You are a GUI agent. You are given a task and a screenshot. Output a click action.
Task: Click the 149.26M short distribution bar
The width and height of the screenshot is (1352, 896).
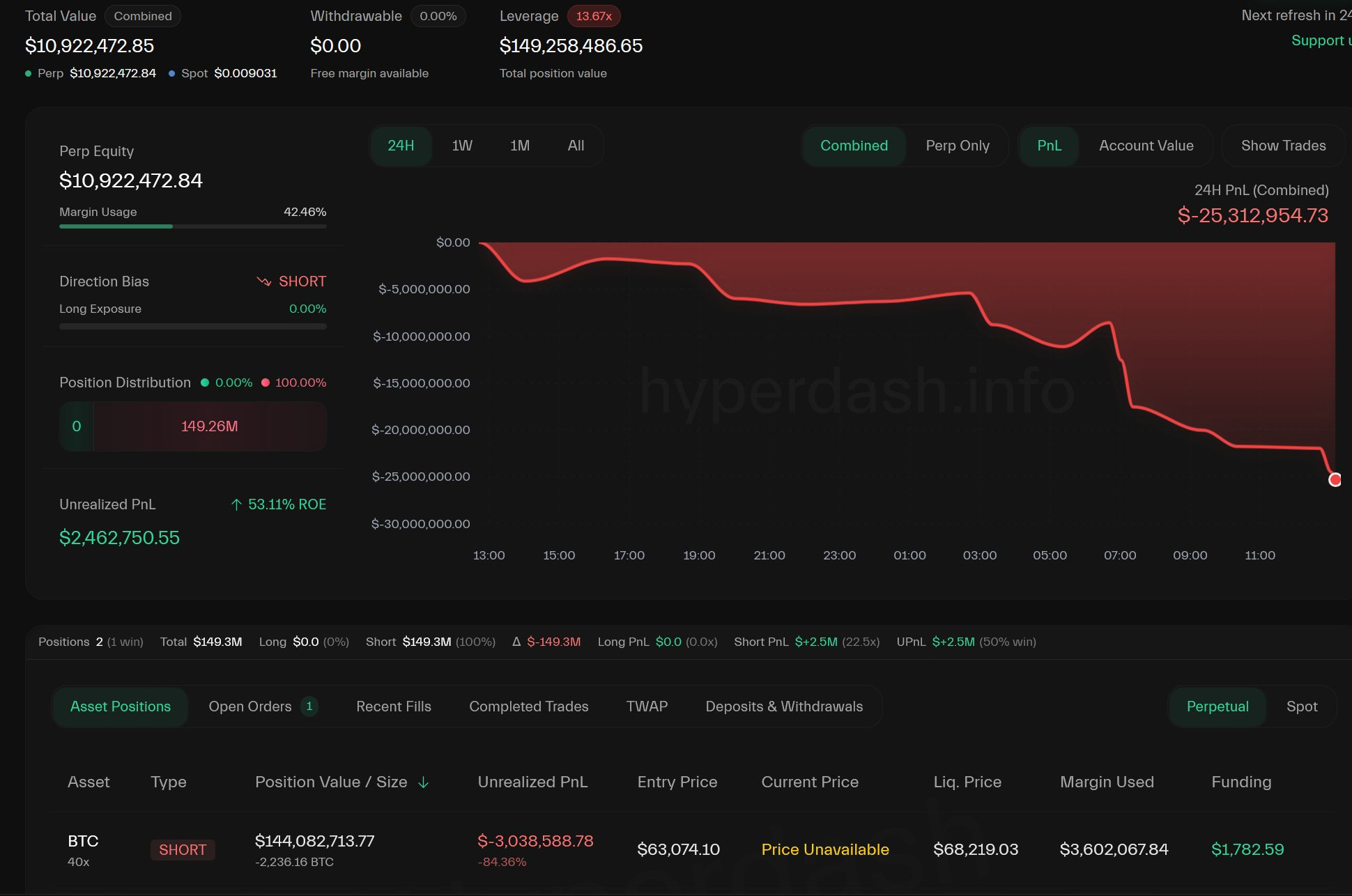pos(209,426)
